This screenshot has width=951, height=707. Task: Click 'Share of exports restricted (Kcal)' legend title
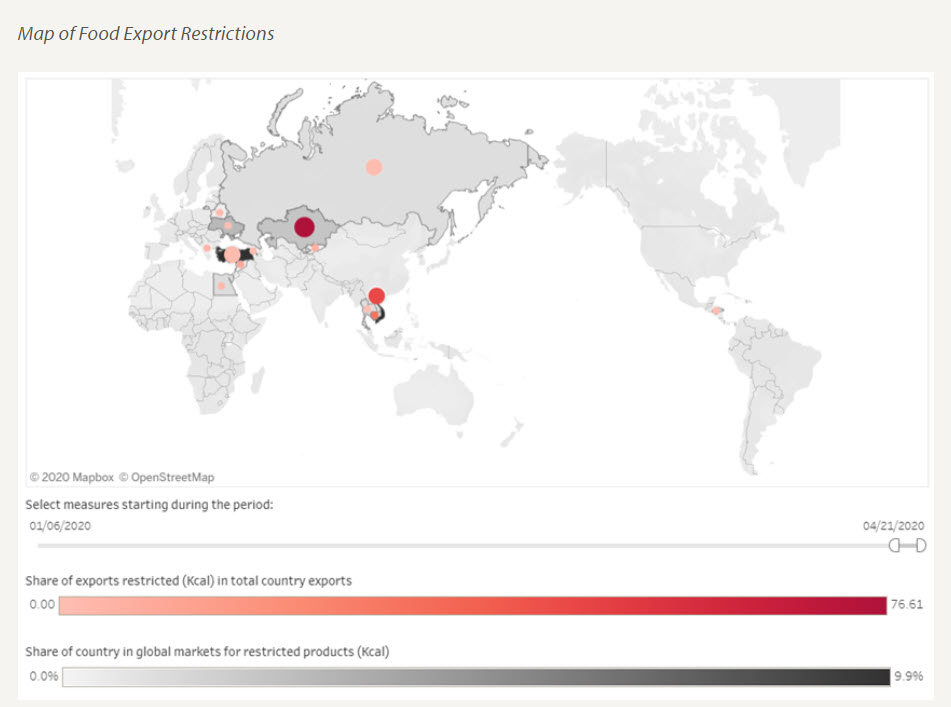(188, 581)
